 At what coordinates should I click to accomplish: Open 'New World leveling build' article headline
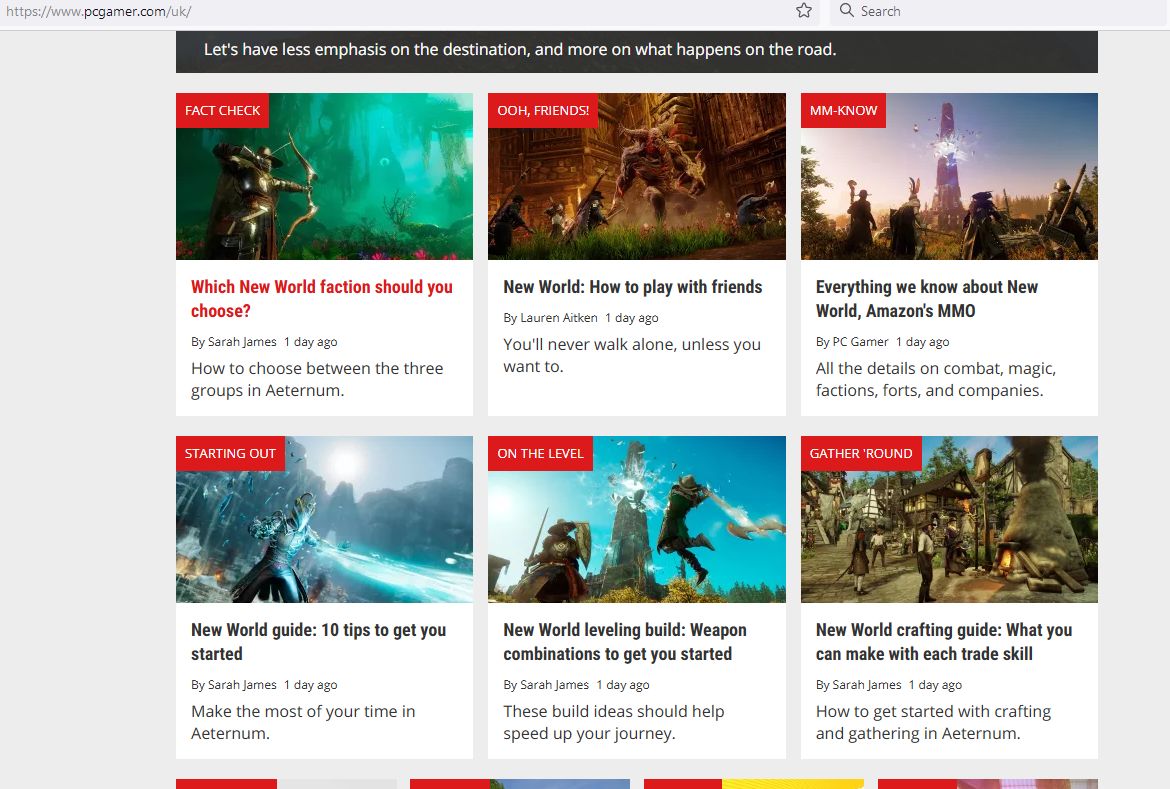point(625,641)
